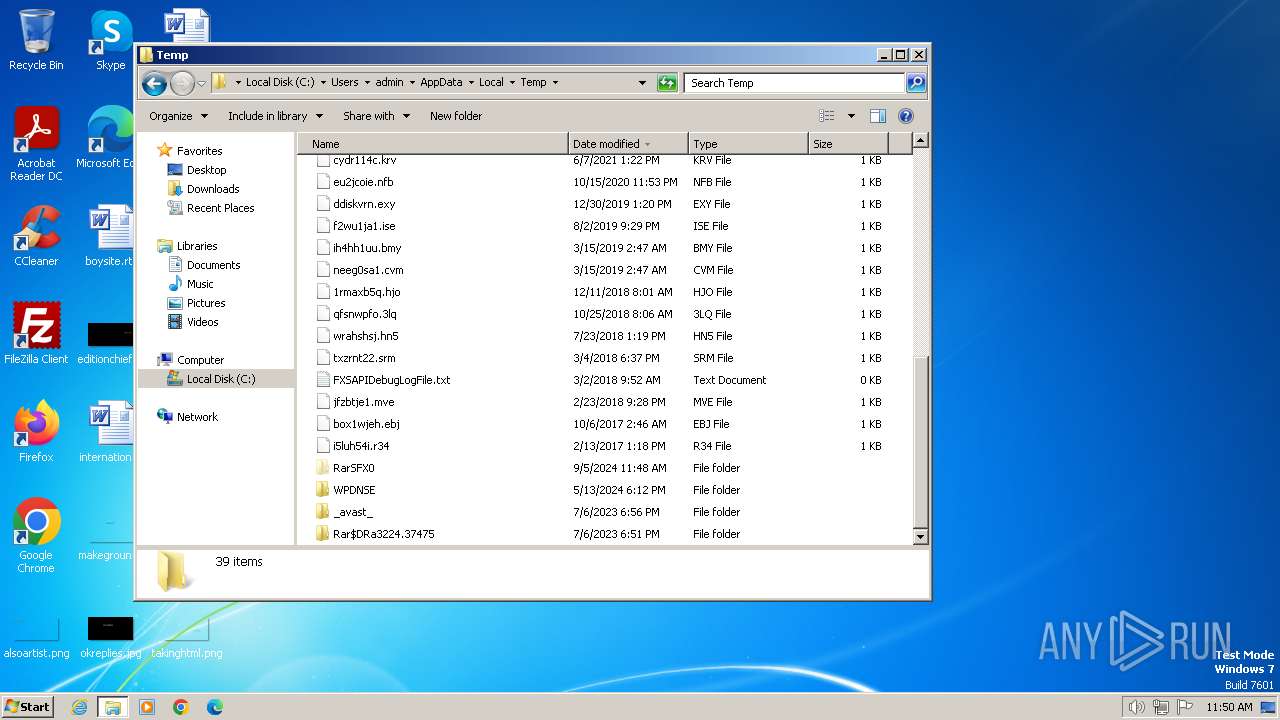Click AppData in address breadcrumb

(441, 83)
